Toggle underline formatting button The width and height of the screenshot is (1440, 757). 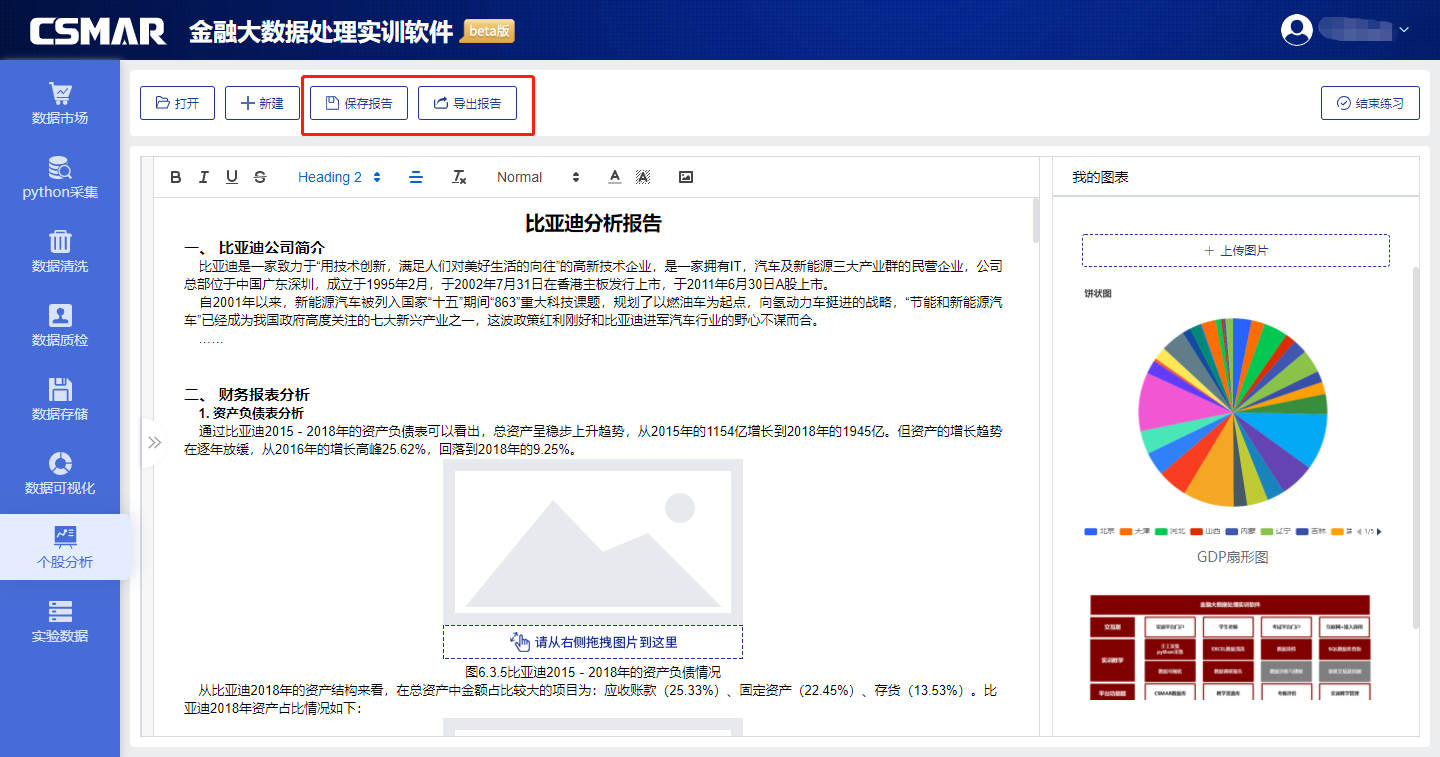point(232,177)
